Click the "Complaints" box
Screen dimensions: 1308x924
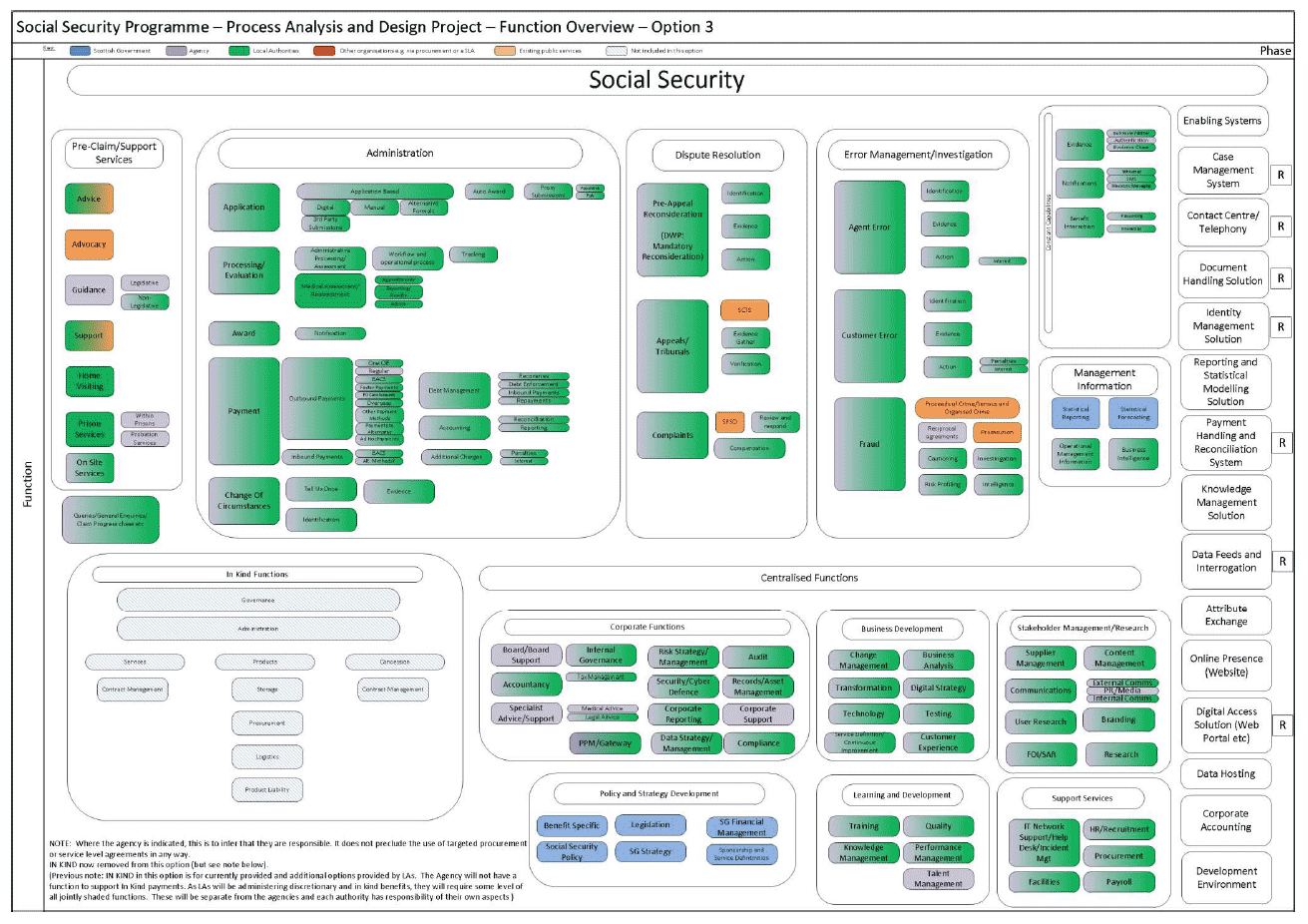tap(672, 436)
